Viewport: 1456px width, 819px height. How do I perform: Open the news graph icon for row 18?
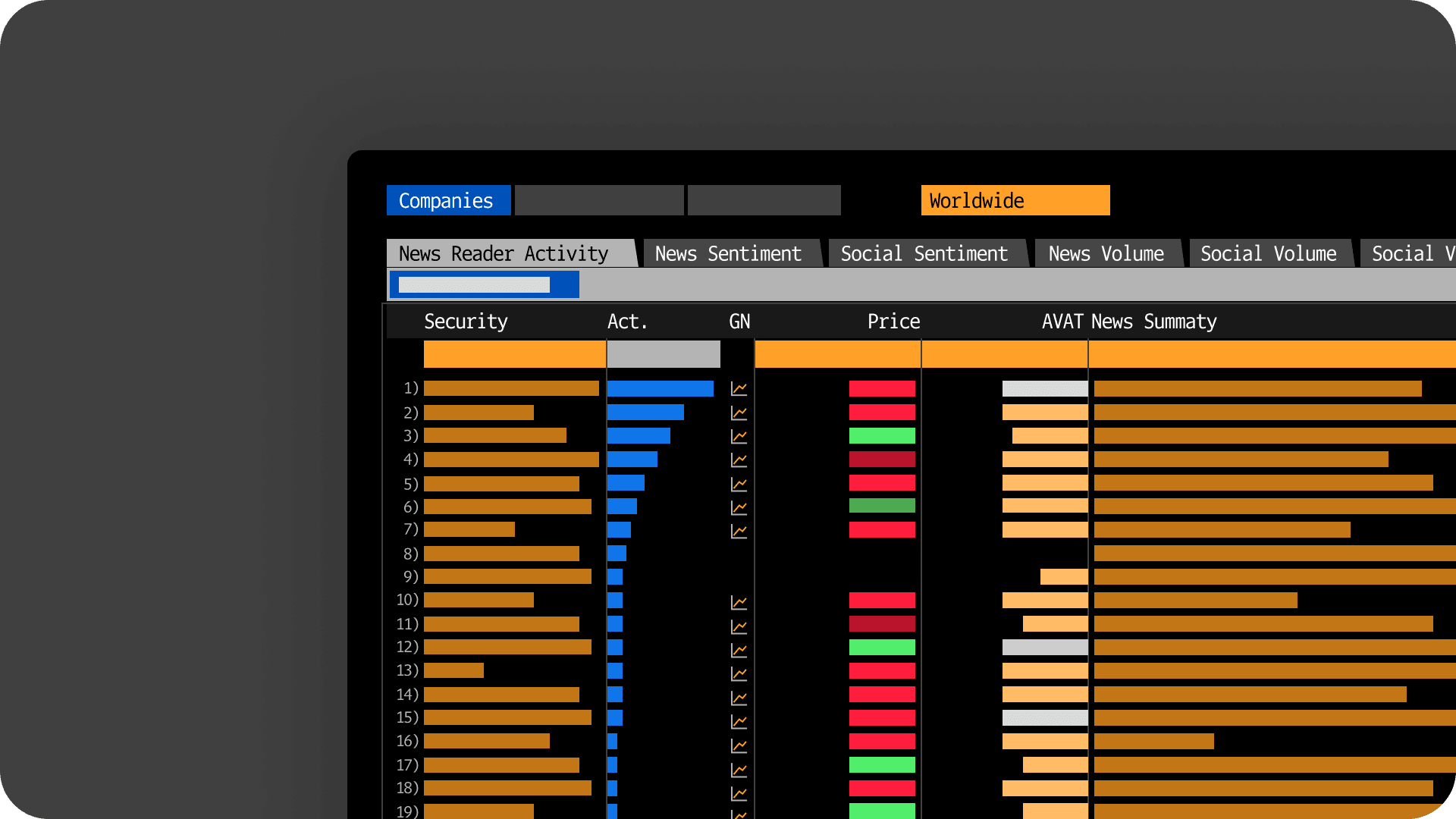point(738,789)
